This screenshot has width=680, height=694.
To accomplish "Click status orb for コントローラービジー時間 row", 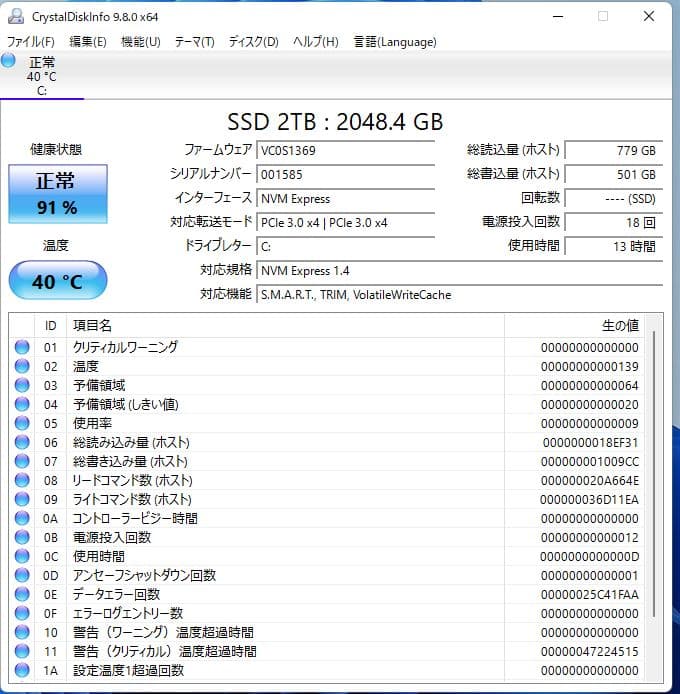I will click(22, 518).
